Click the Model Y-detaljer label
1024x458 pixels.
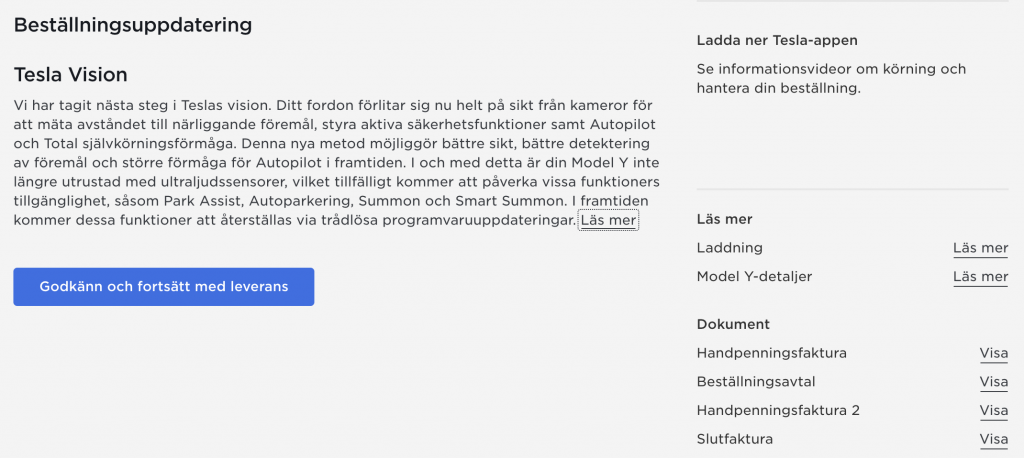753,277
